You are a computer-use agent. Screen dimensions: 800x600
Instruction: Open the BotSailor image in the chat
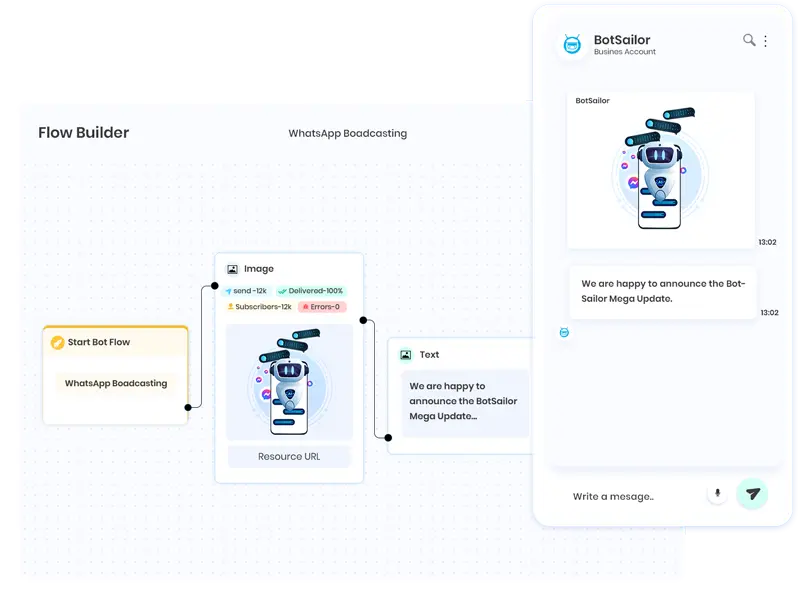(661, 169)
